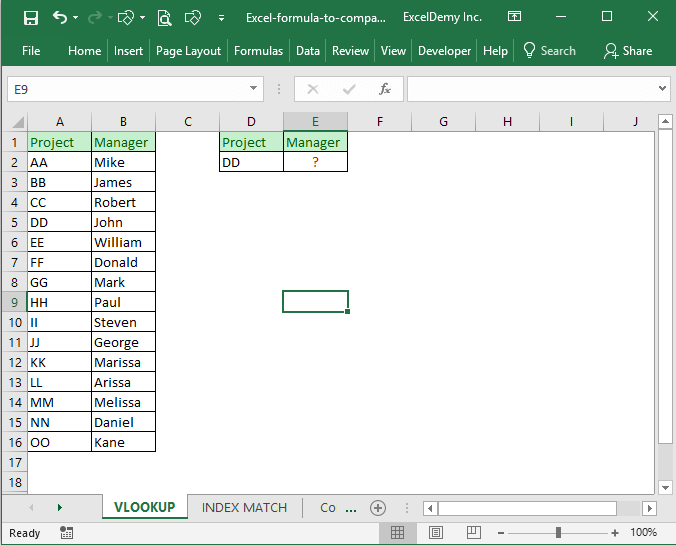Click the Print Preview magnifier icon
676x545 pixels.
pyautogui.click(x=164, y=18)
